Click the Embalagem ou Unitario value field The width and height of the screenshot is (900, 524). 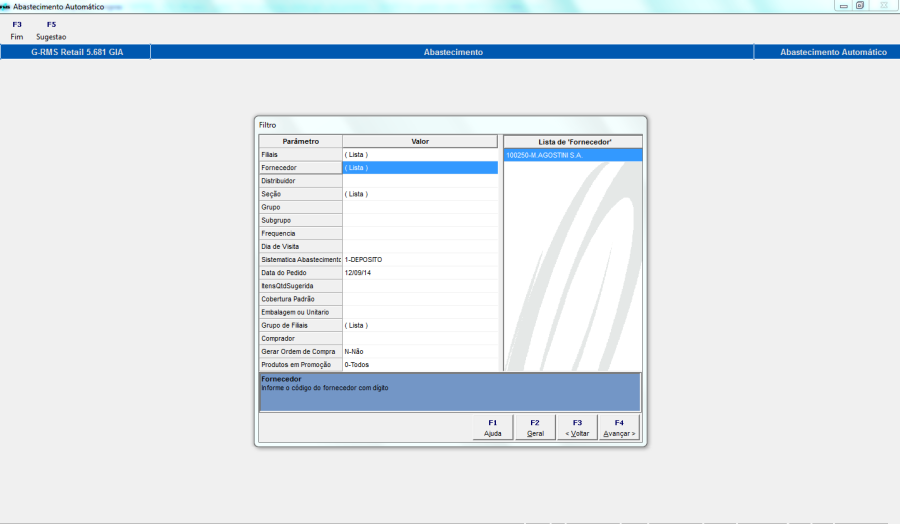[420, 312]
